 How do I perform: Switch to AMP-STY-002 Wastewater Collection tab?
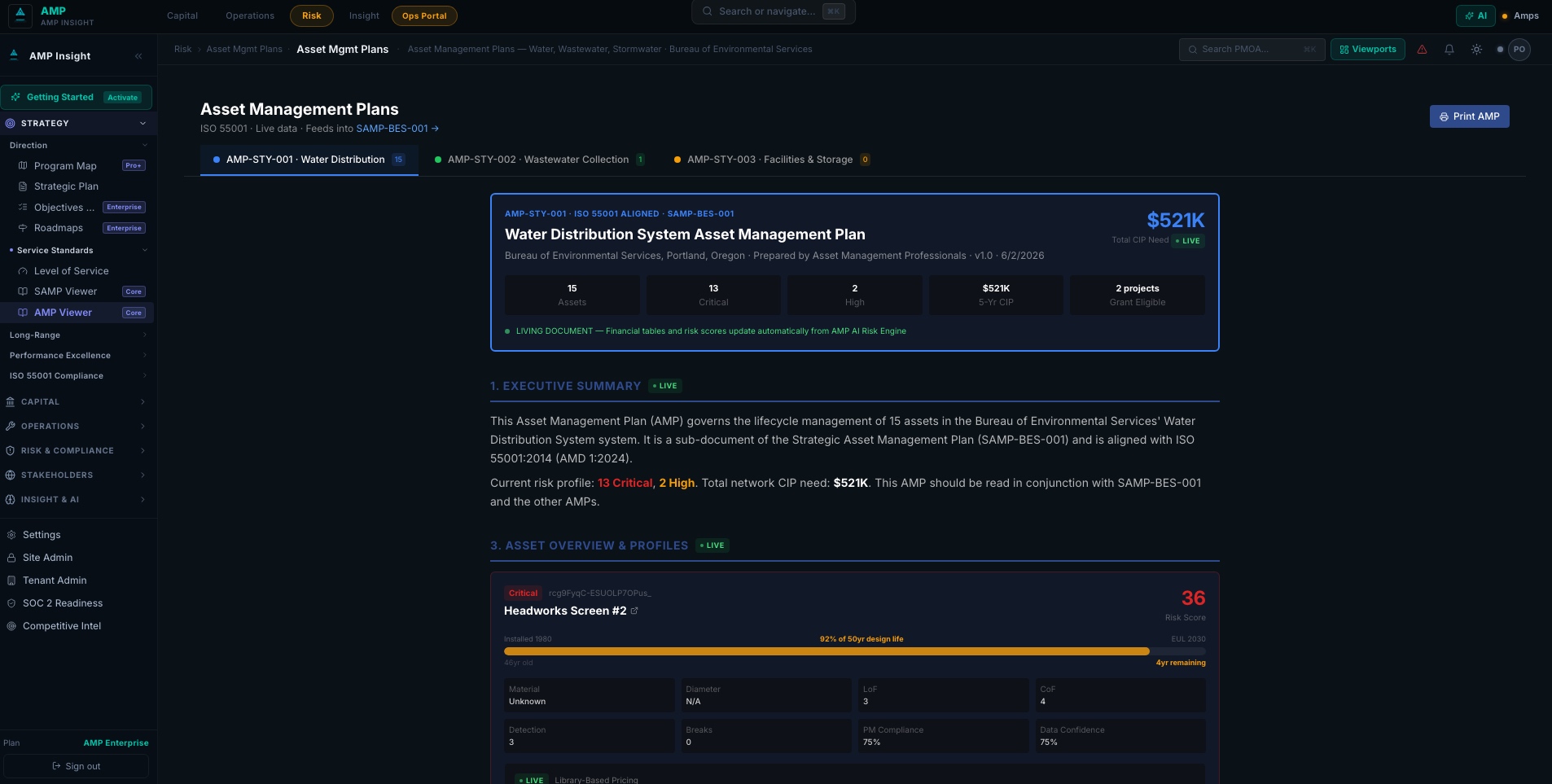click(x=540, y=160)
